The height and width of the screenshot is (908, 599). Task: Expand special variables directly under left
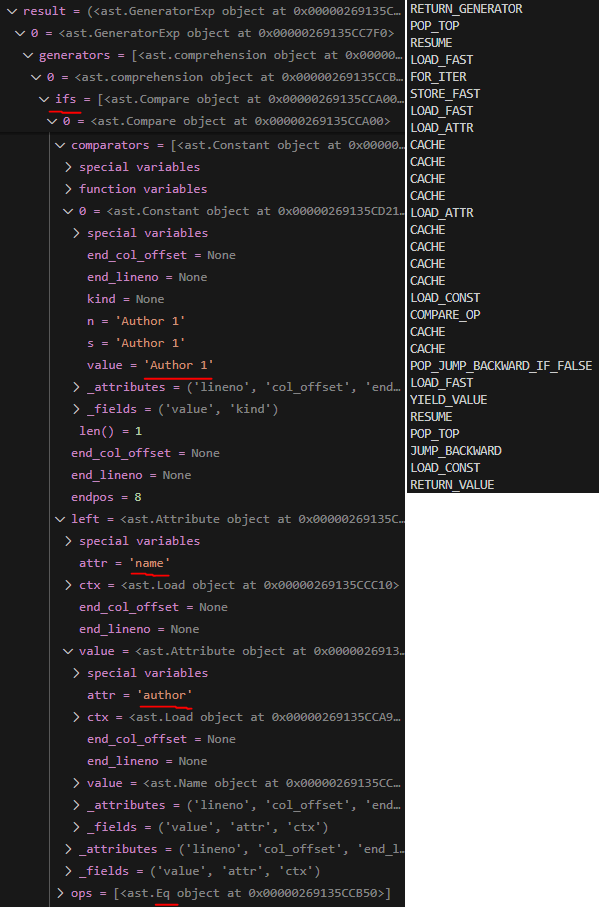pos(68,541)
